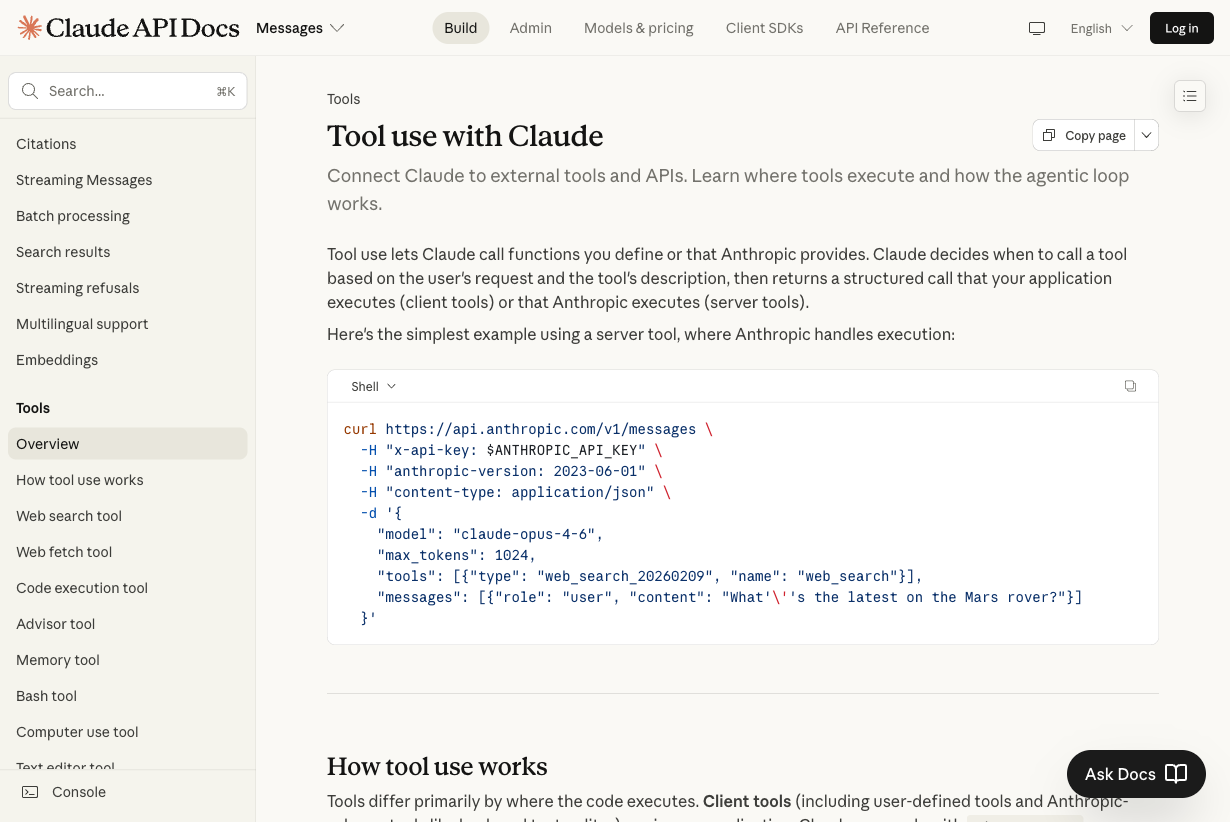This screenshot has width=1230, height=822.
Task: Open the Shell language selector
Action: 374,386
